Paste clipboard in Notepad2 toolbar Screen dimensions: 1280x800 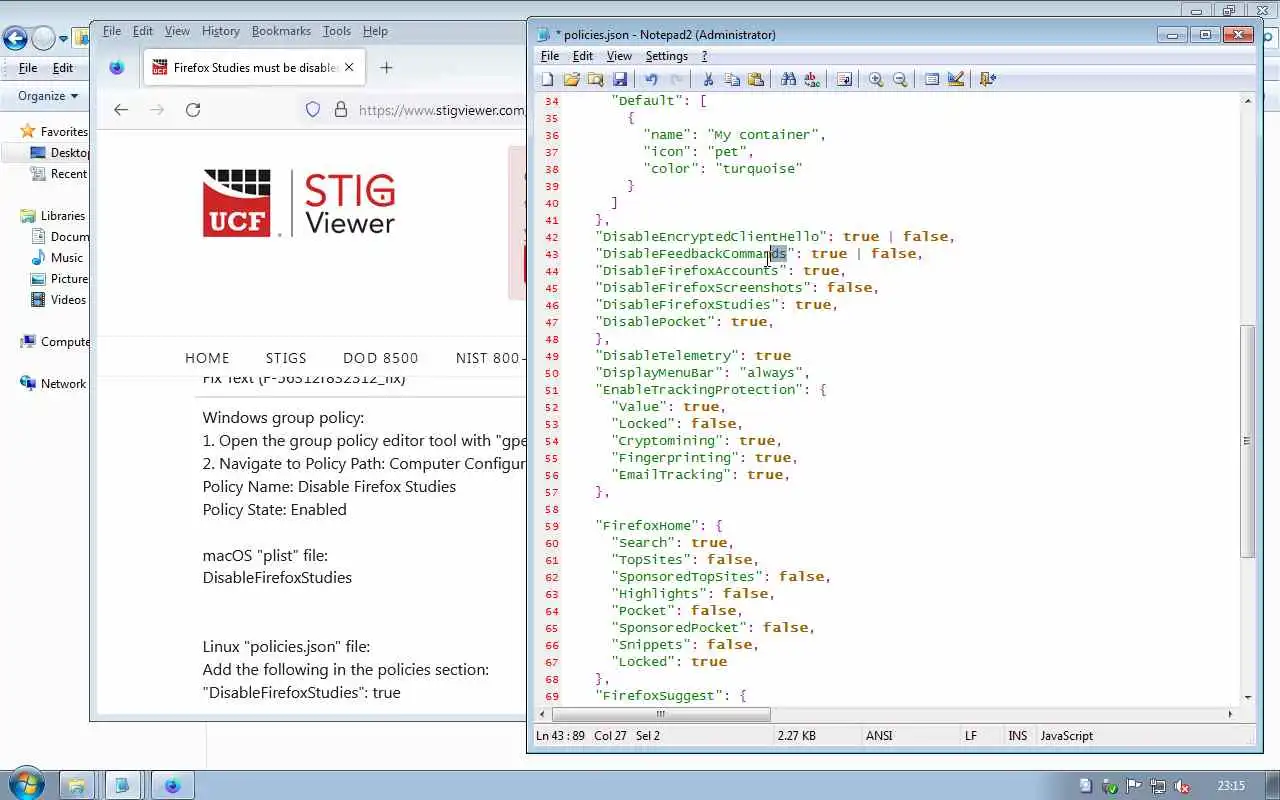tap(756, 79)
